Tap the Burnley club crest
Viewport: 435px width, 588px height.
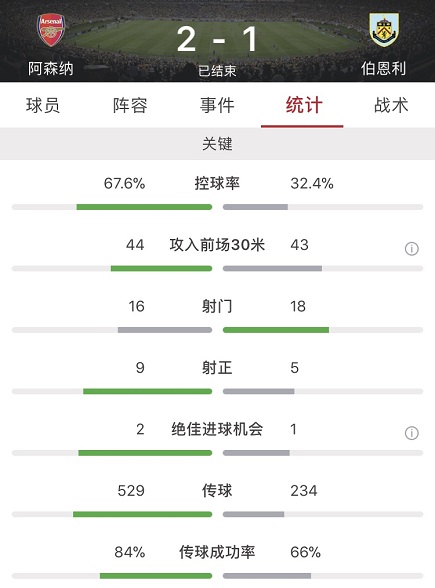click(384, 30)
